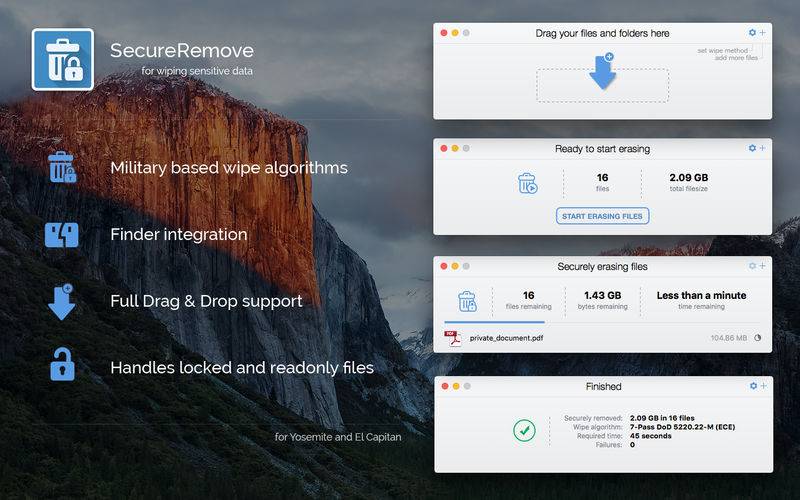800x500 pixels.
Task: Open wipe method gear in 'Drag your files' window
Action: coord(752,33)
